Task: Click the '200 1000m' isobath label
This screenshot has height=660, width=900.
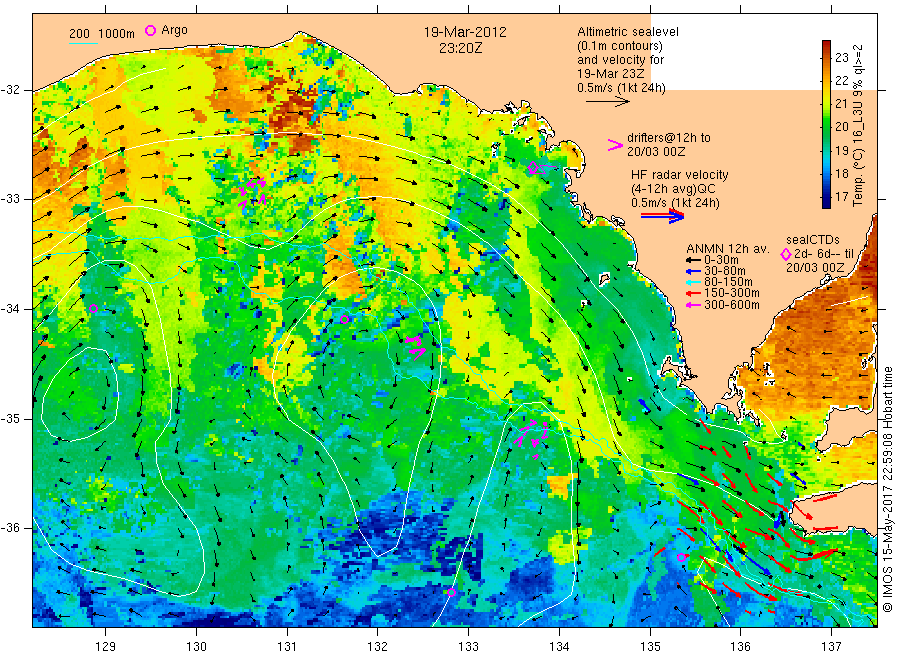Action: tap(102, 33)
